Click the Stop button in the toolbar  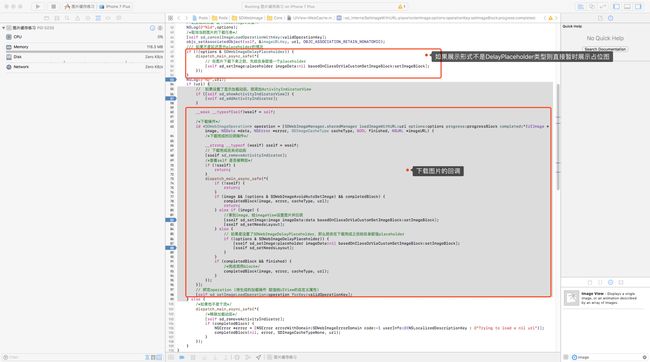[53, 7]
